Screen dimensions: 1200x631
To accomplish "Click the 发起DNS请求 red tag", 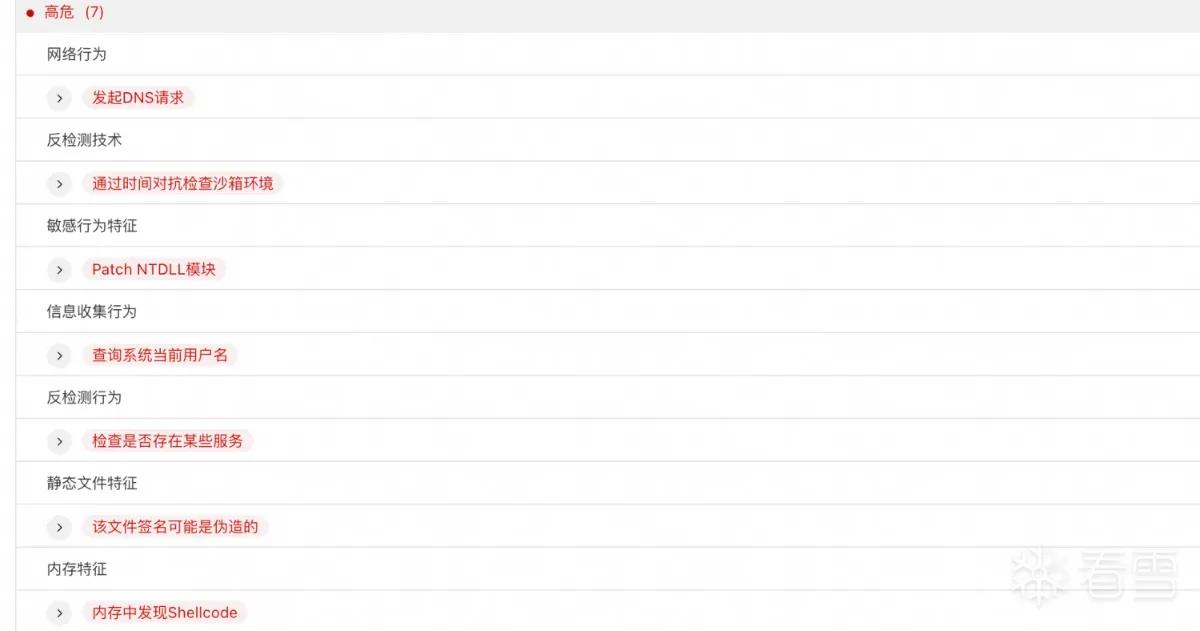I will click(138, 98).
